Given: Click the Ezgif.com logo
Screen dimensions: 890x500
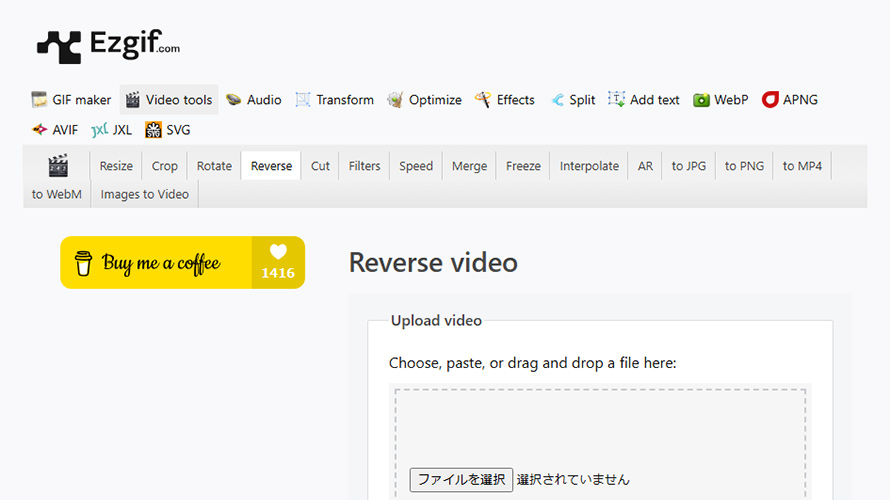Looking at the screenshot, I should 108,47.
